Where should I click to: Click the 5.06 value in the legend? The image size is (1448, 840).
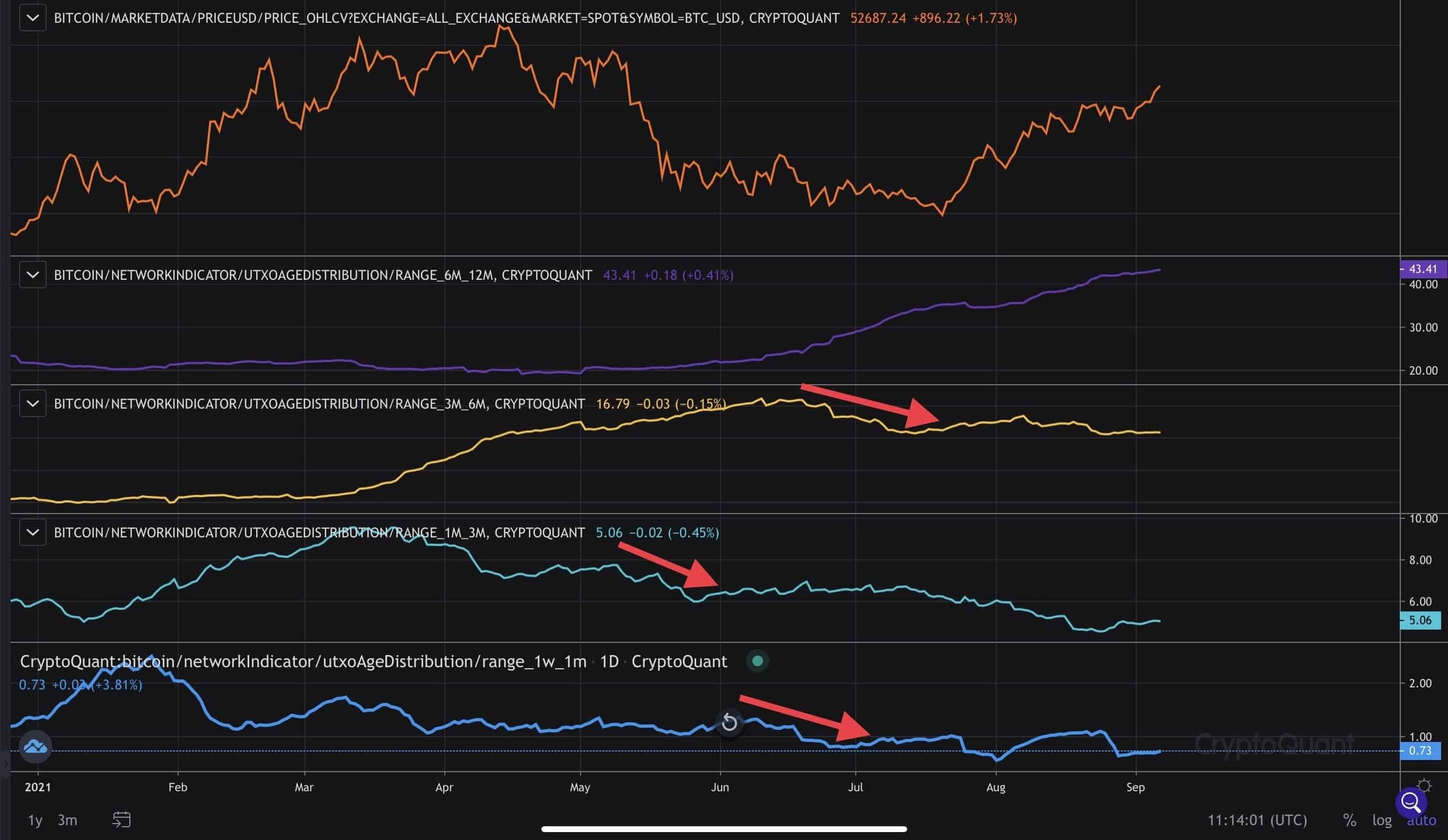[609, 532]
